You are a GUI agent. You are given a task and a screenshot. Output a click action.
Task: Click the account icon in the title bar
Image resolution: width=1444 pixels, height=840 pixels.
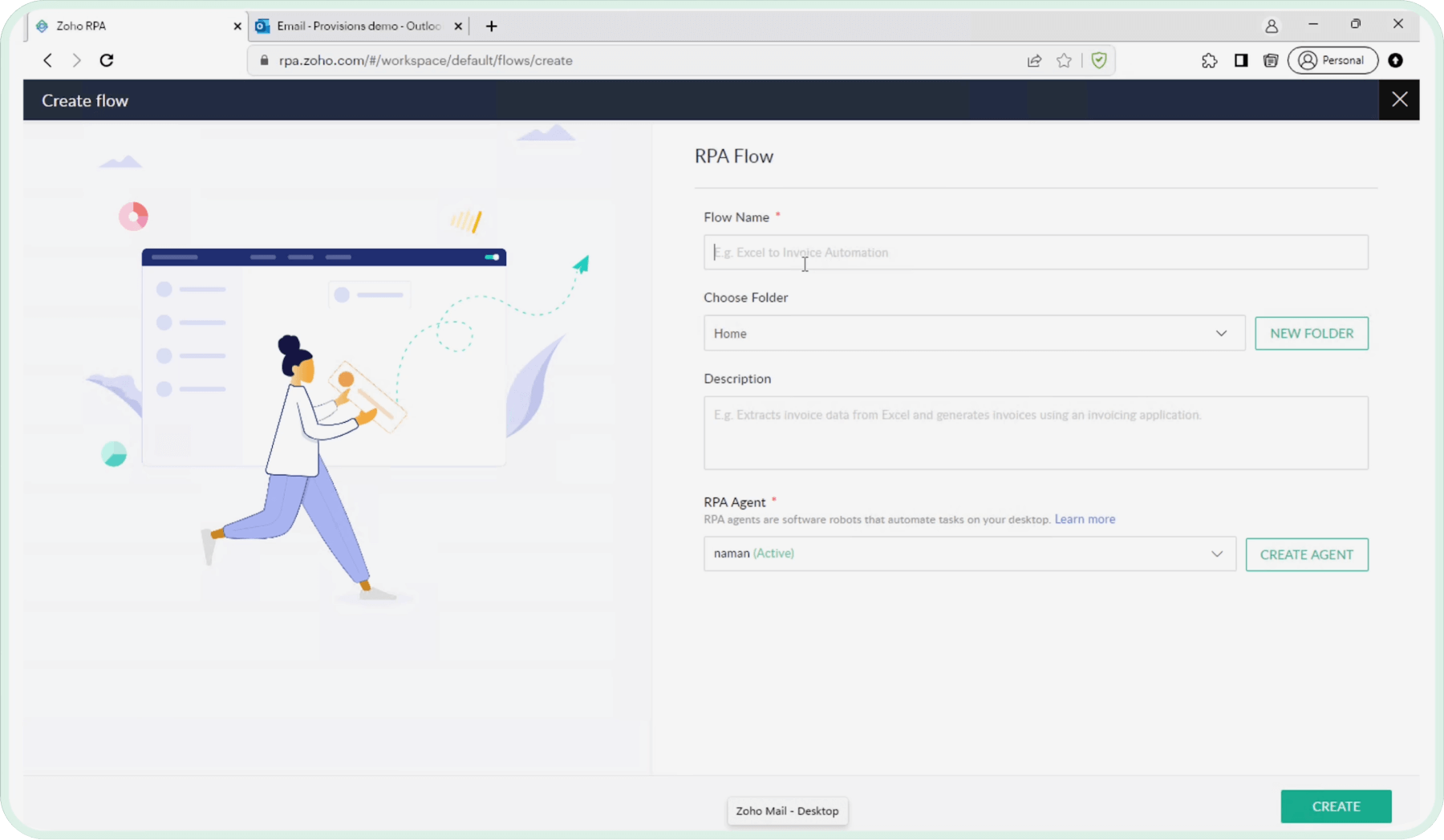[x=1272, y=26]
